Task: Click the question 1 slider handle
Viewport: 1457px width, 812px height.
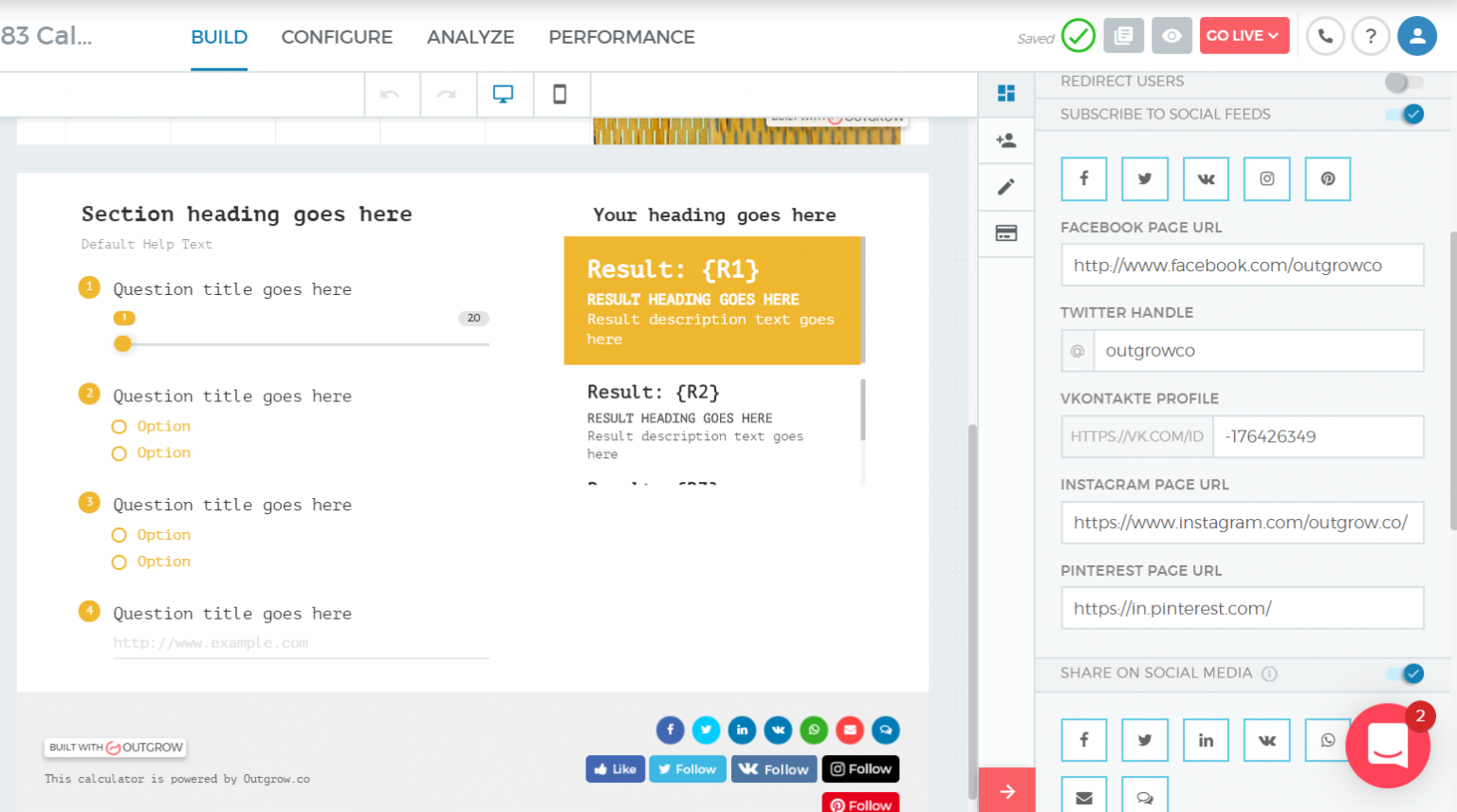Action: 122,344
